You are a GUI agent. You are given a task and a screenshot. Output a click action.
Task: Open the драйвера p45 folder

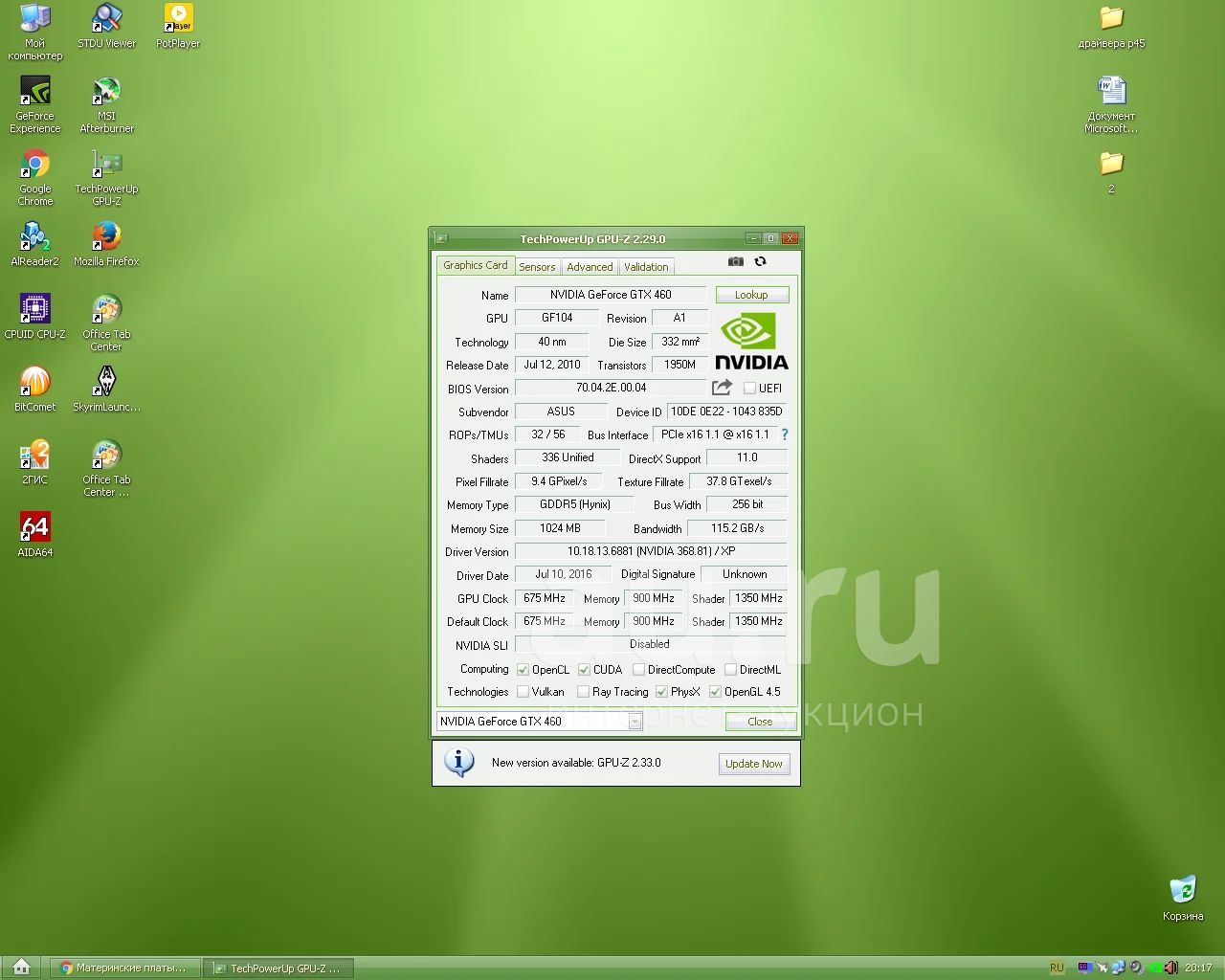click(x=1111, y=26)
